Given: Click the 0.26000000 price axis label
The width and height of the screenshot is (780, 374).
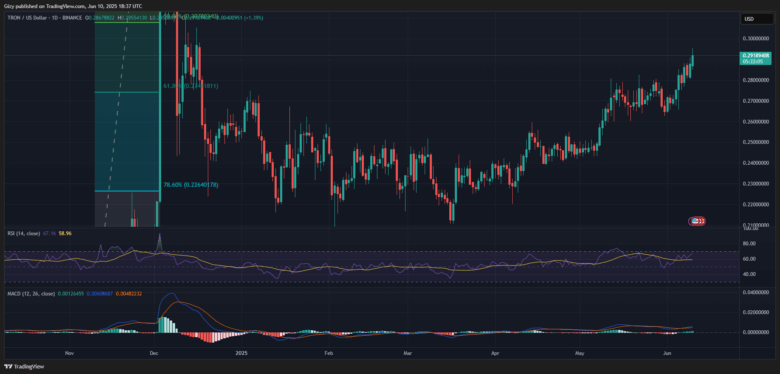Looking at the screenshot, I should pyautogui.click(x=756, y=121).
